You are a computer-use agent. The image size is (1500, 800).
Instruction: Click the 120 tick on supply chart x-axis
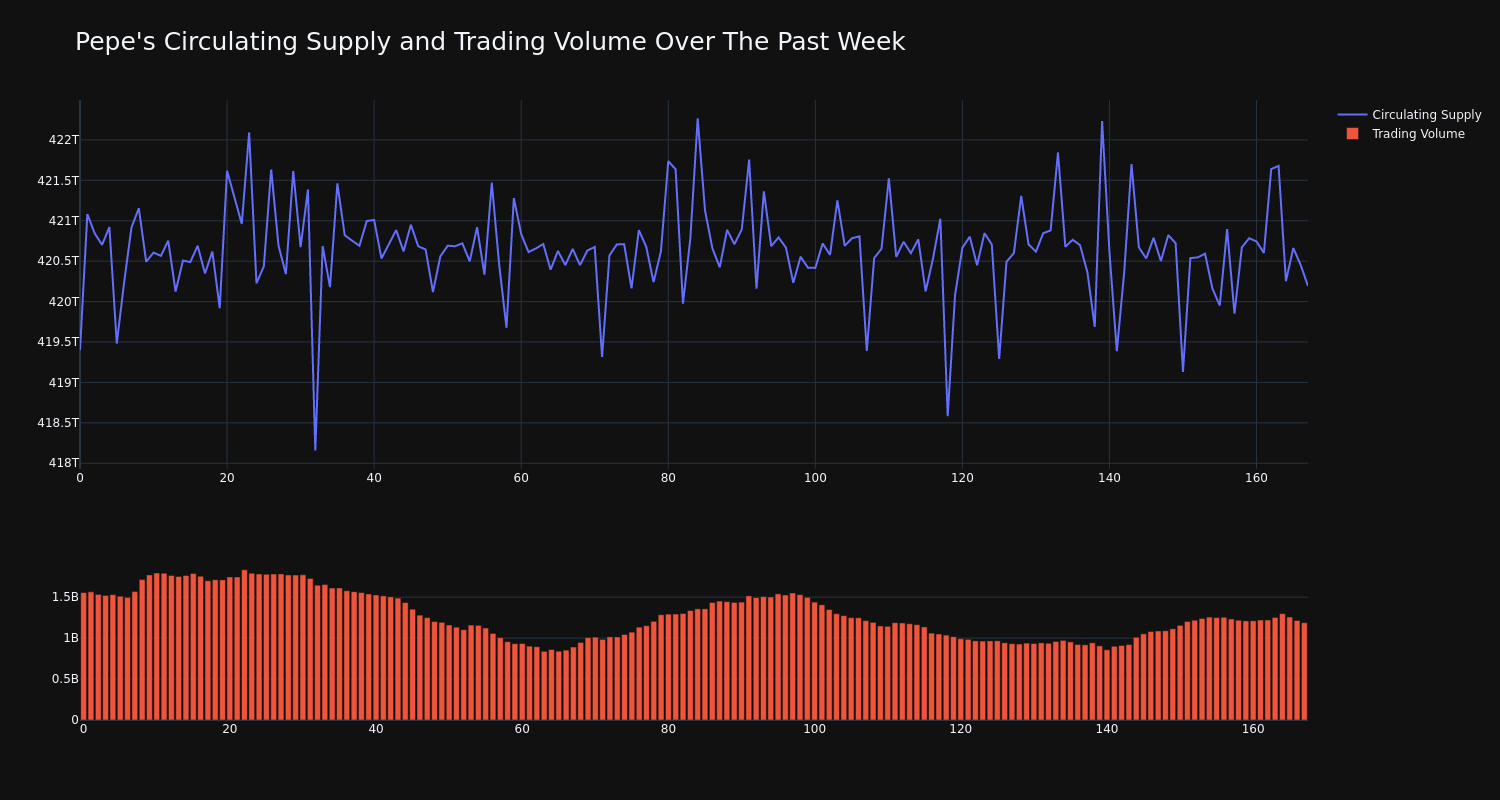tap(962, 478)
